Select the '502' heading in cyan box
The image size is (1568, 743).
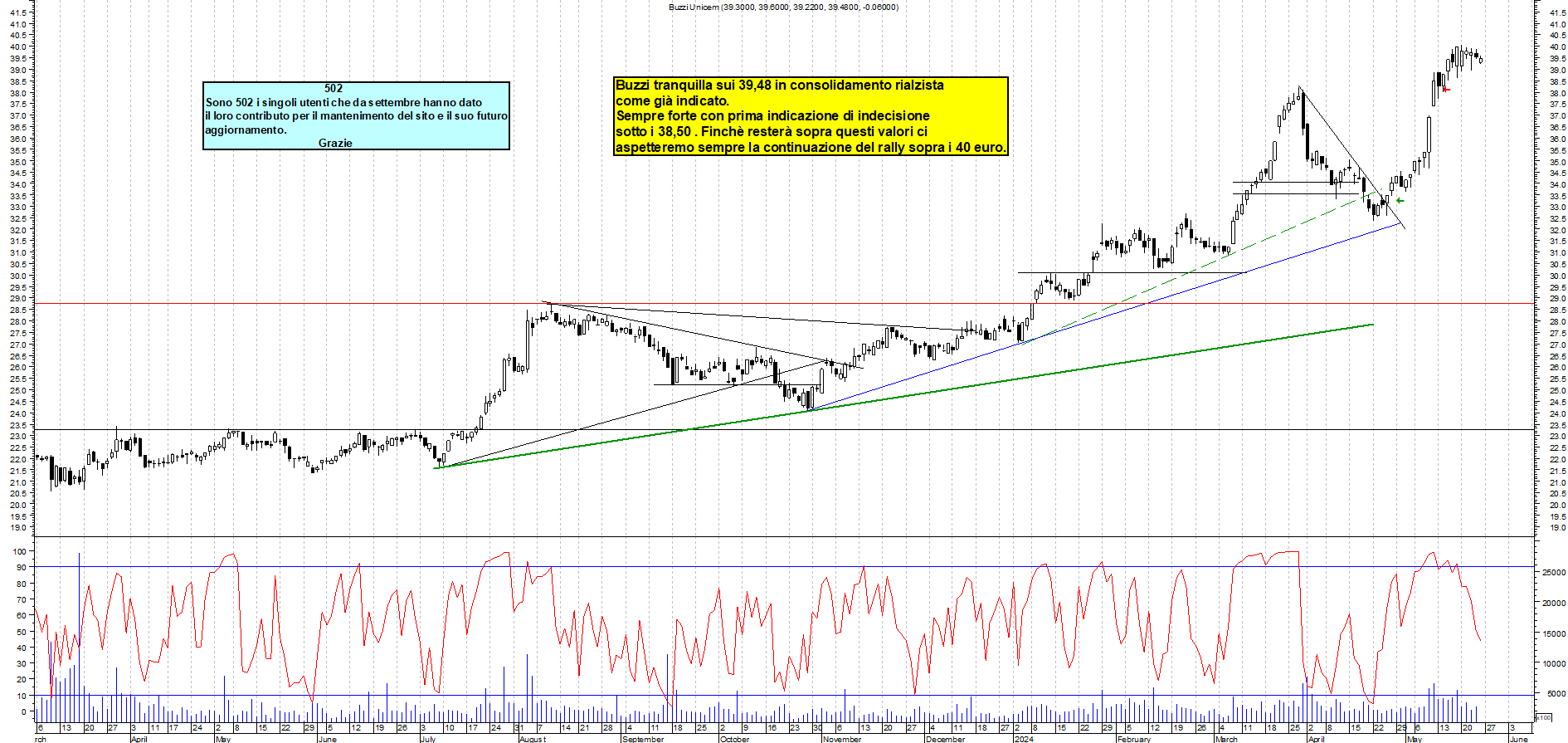334,88
